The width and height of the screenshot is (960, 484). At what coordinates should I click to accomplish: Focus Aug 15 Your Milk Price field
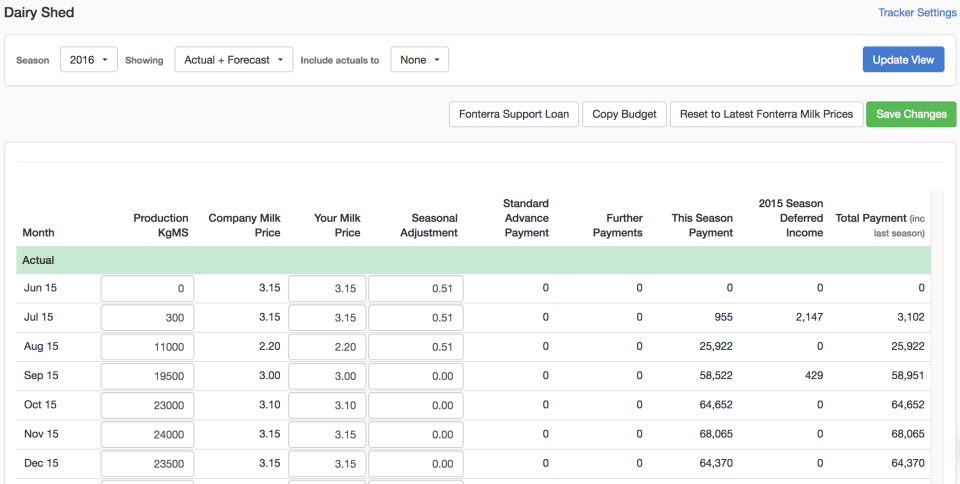coord(327,347)
